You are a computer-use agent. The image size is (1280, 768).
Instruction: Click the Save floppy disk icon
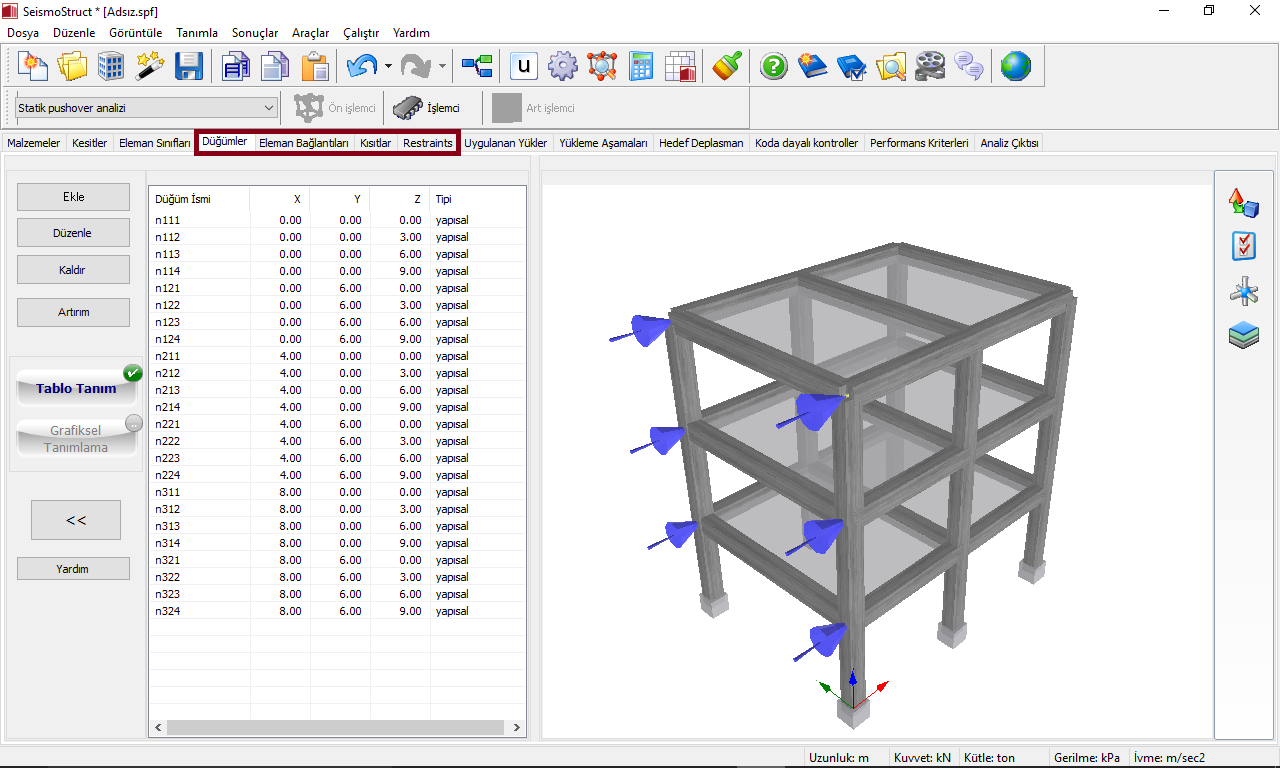click(x=188, y=67)
